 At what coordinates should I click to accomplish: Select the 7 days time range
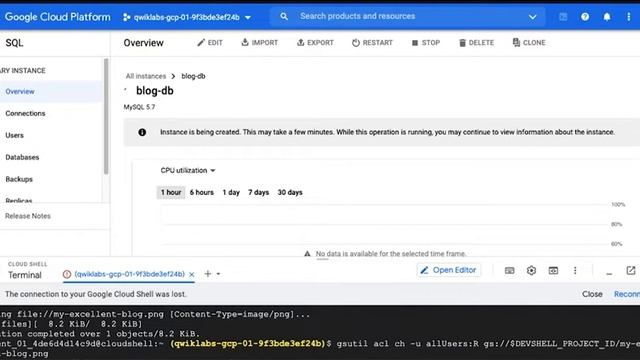pos(258,192)
